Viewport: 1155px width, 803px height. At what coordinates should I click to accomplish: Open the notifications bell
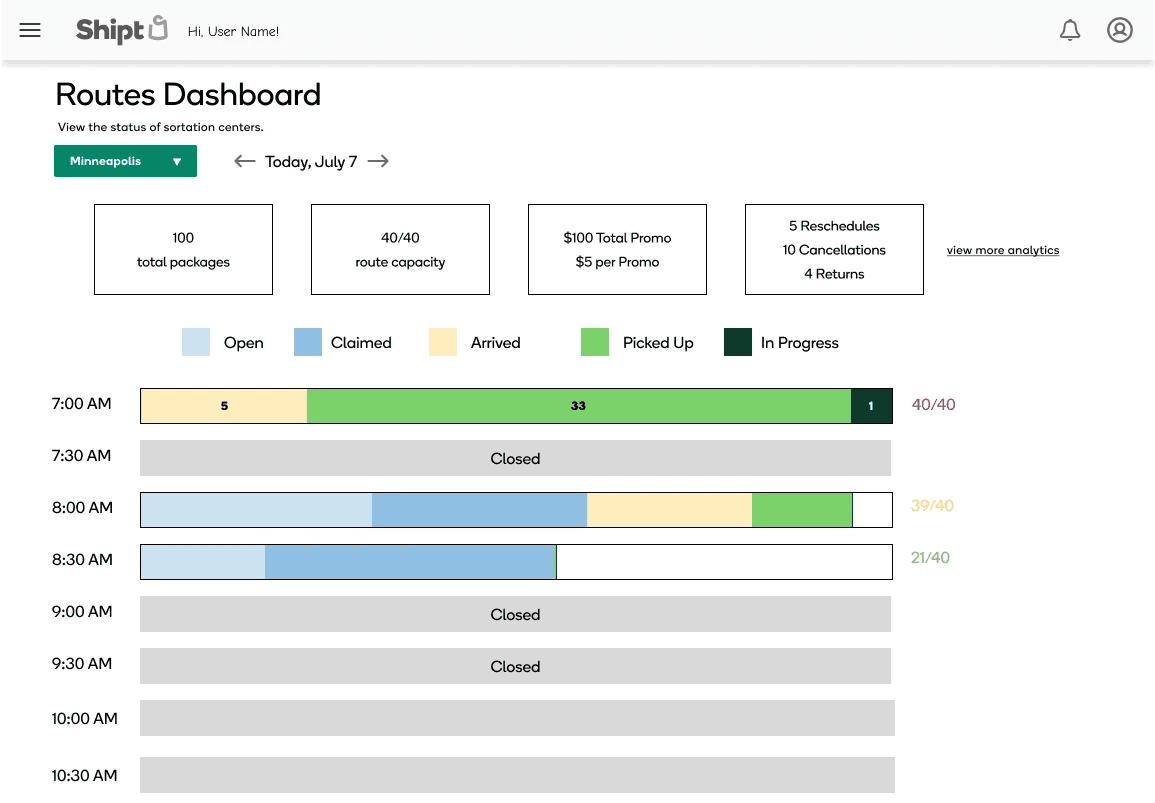(x=1070, y=30)
